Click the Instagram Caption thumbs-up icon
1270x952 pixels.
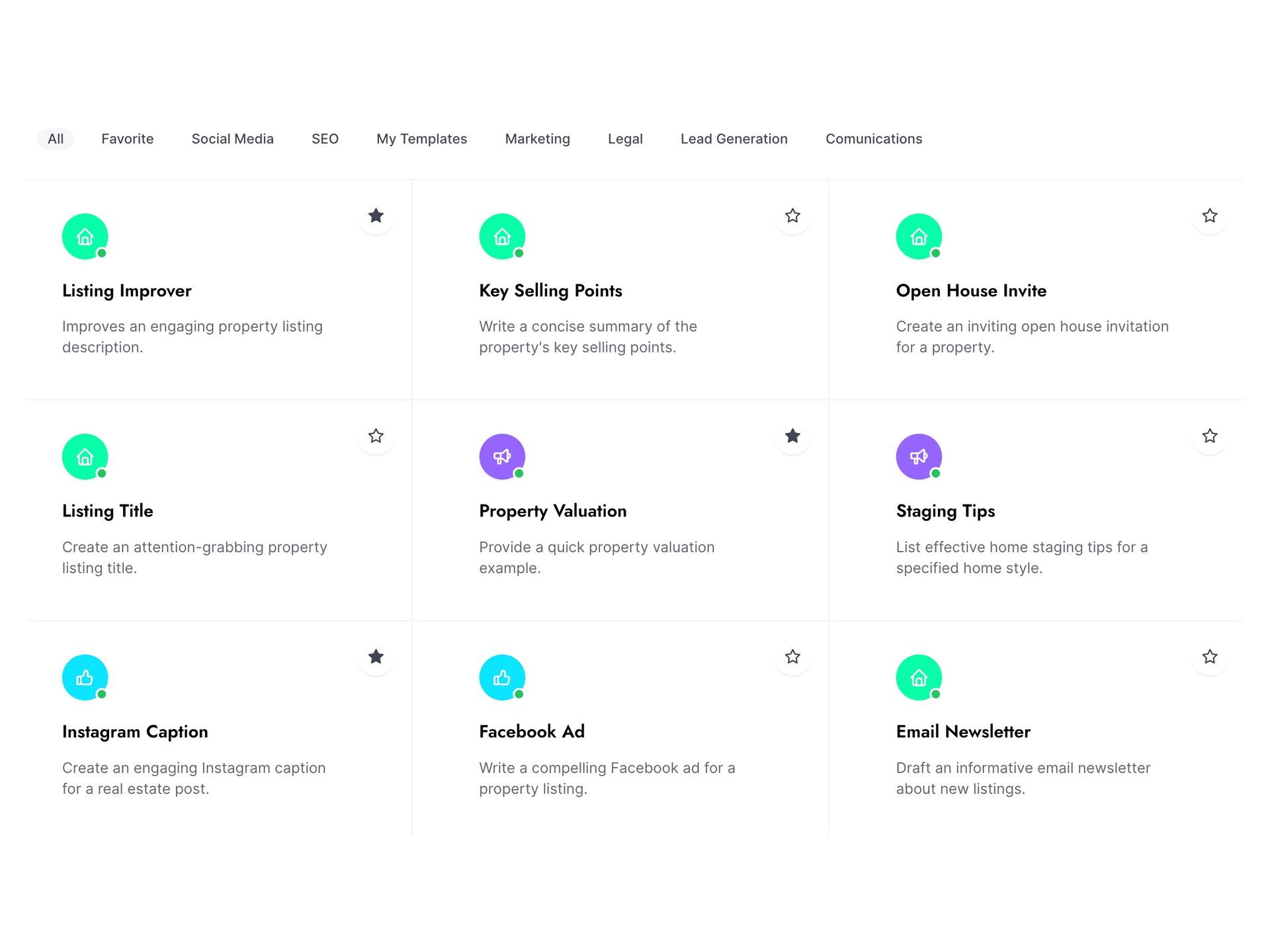pyautogui.click(x=85, y=677)
